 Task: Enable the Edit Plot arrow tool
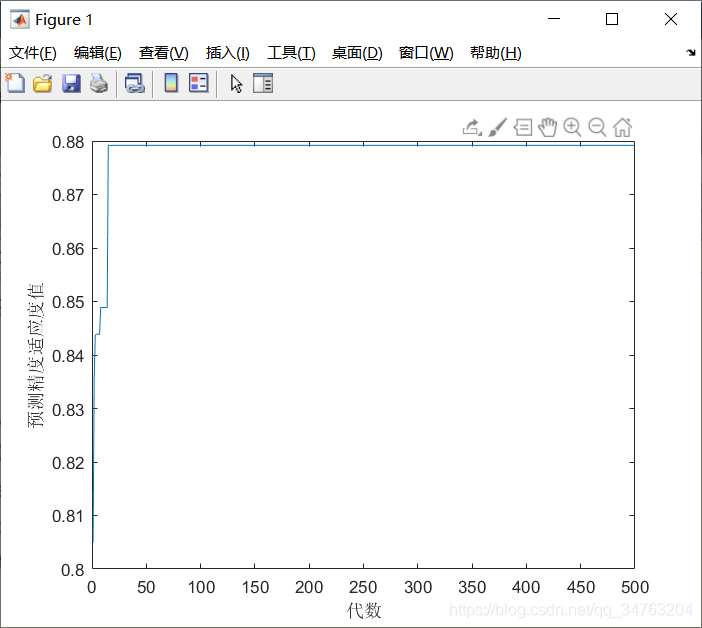236,84
